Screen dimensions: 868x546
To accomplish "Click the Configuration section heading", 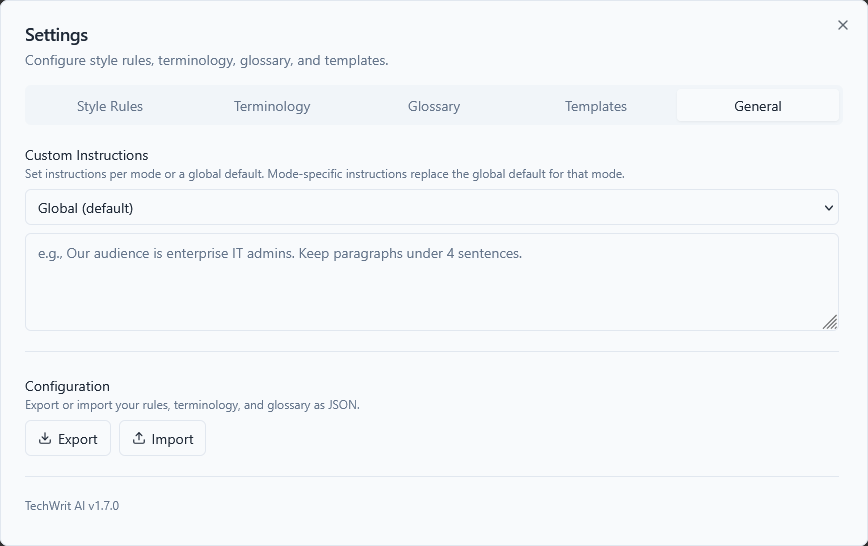I will pyautogui.click(x=67, y=386).
